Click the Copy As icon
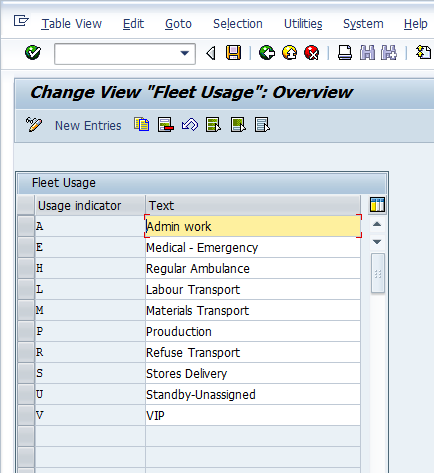The image size is (434, 473). pos(142,125)
